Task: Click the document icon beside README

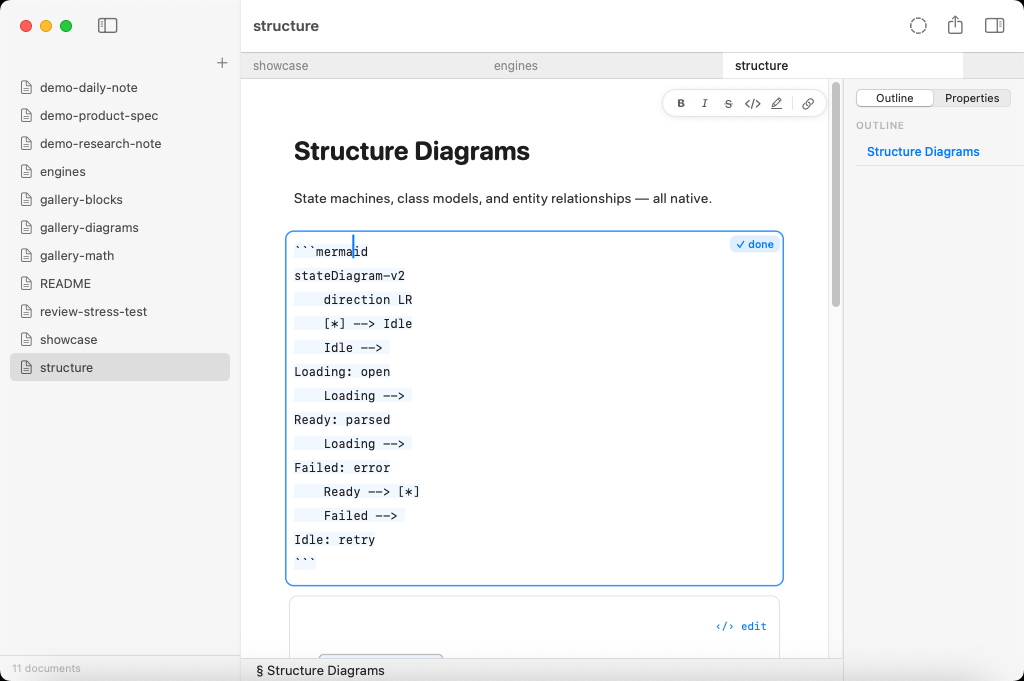Action: coord(26,283)
